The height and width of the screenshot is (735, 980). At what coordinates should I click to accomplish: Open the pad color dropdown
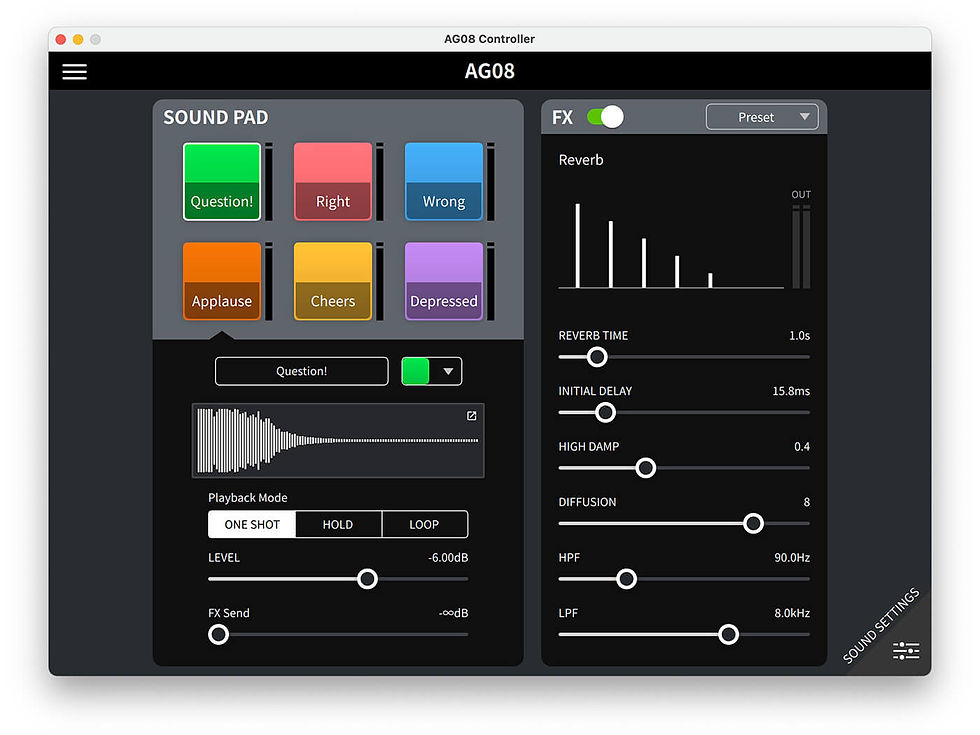pyautogui.click(x=432, y=371)
